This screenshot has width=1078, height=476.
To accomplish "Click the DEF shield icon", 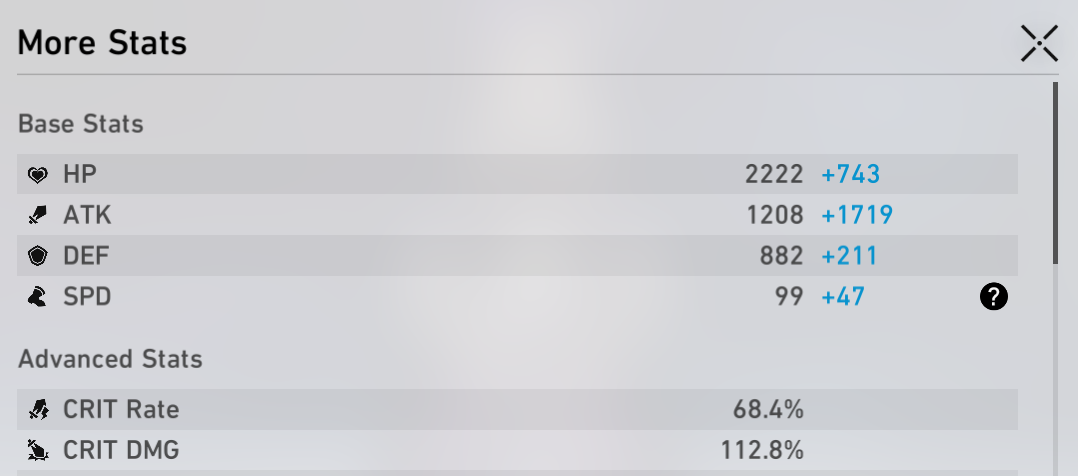I will click(x=38, y=256).
